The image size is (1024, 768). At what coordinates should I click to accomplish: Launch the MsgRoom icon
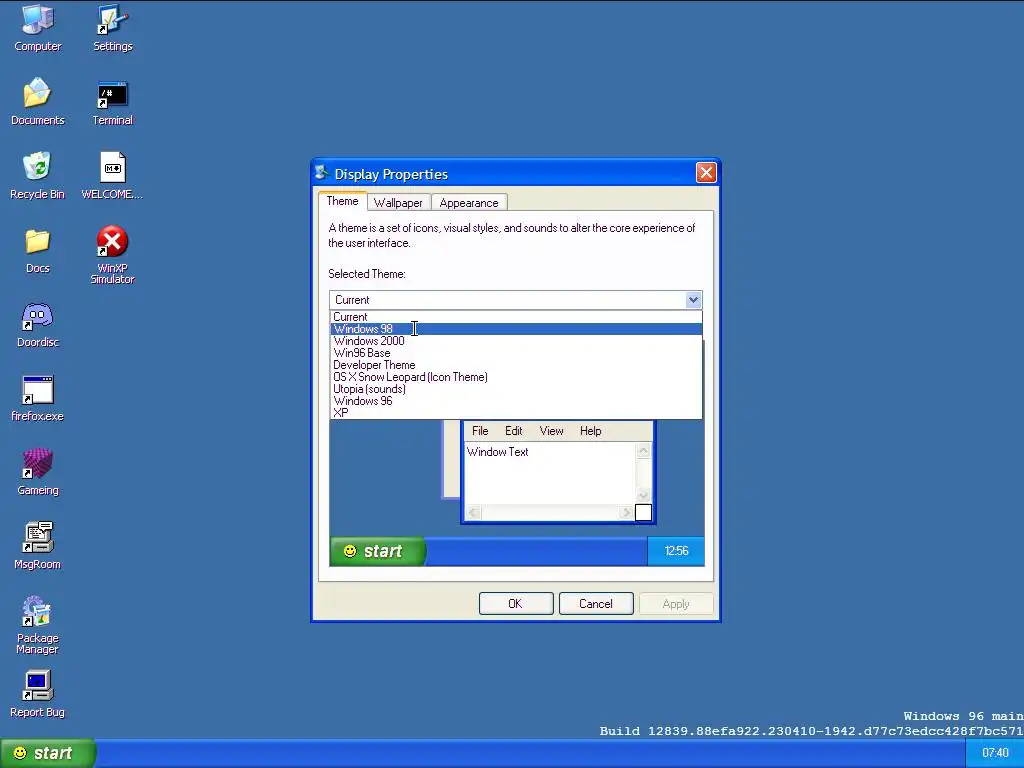pos(37,546)
